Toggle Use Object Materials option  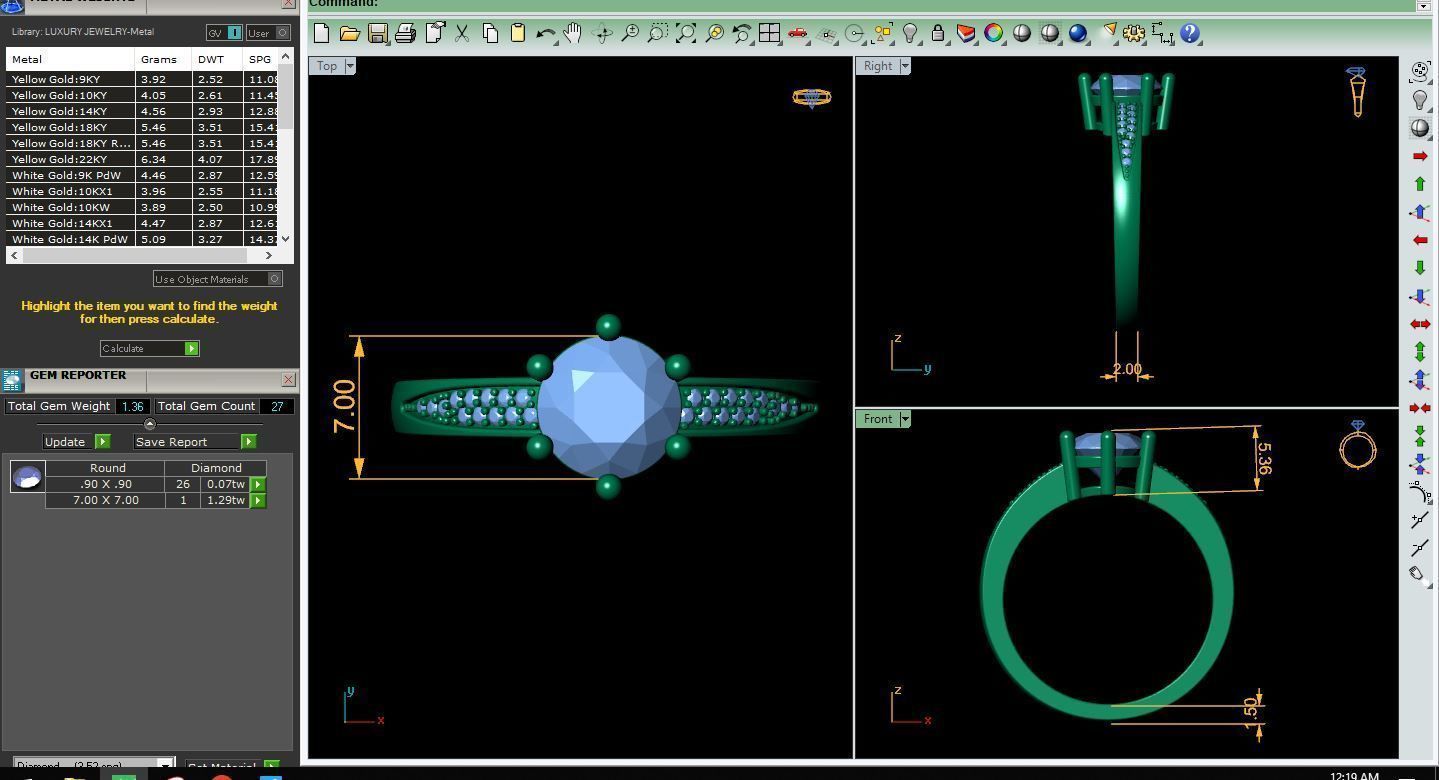point(218,279)
